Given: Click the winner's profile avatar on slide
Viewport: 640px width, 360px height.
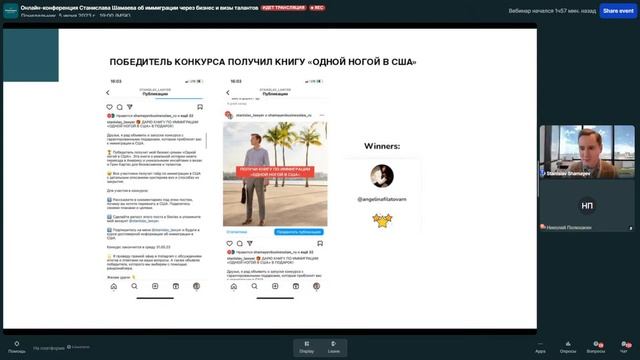Looking at the screenshot, I should [382, 176].
